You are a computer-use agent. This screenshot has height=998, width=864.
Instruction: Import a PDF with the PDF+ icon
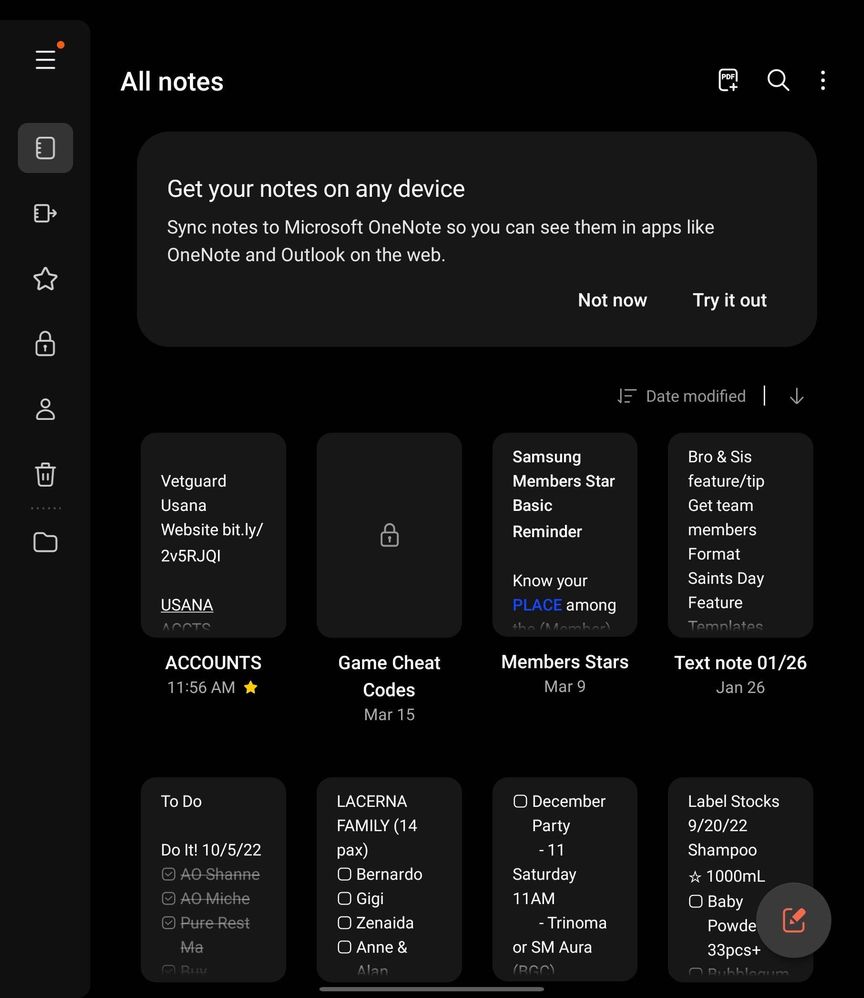[x=728, y=80]
